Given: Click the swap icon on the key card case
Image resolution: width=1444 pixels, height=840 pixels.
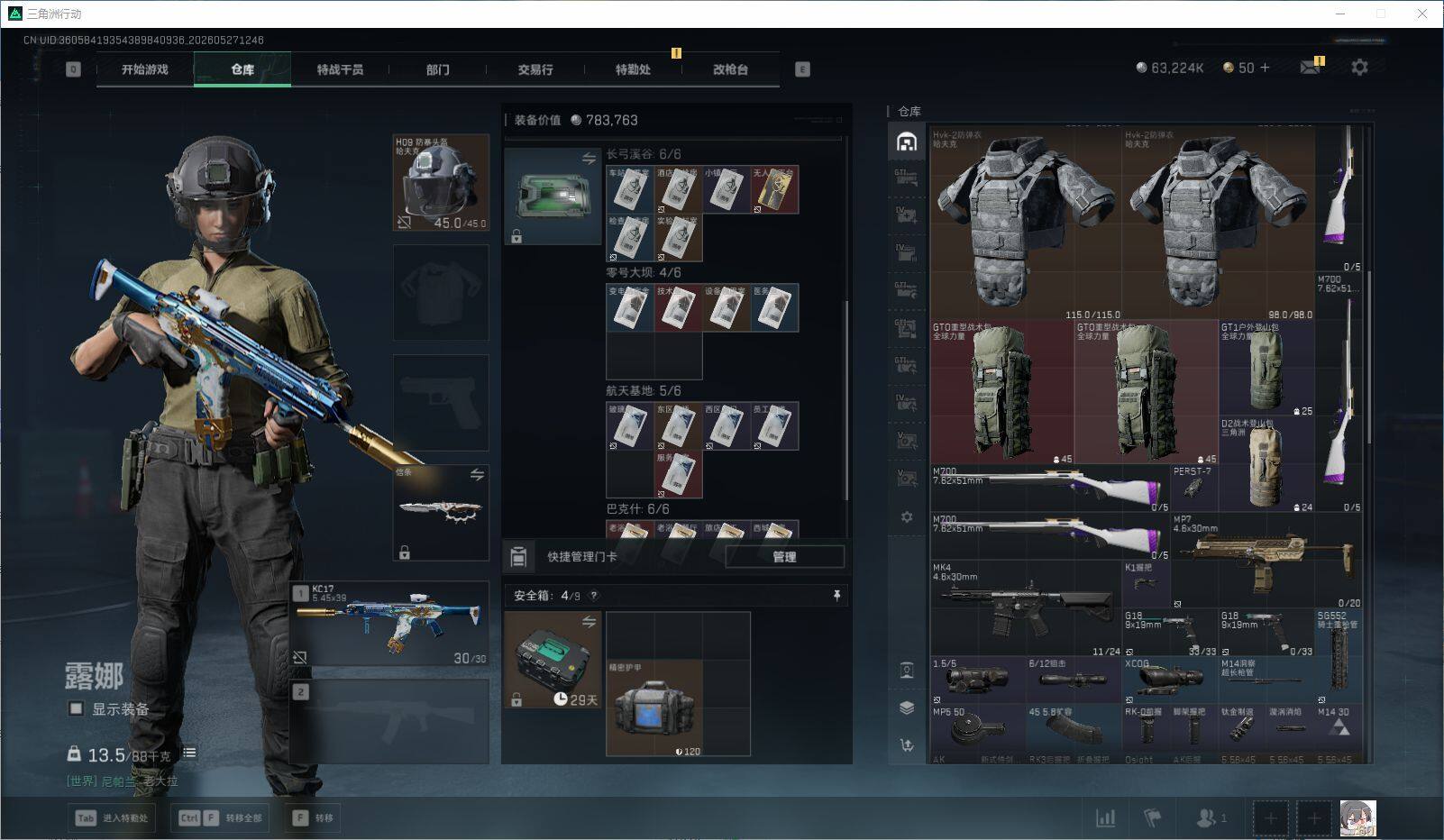Looking at the screenshot, I should [589, 159].
